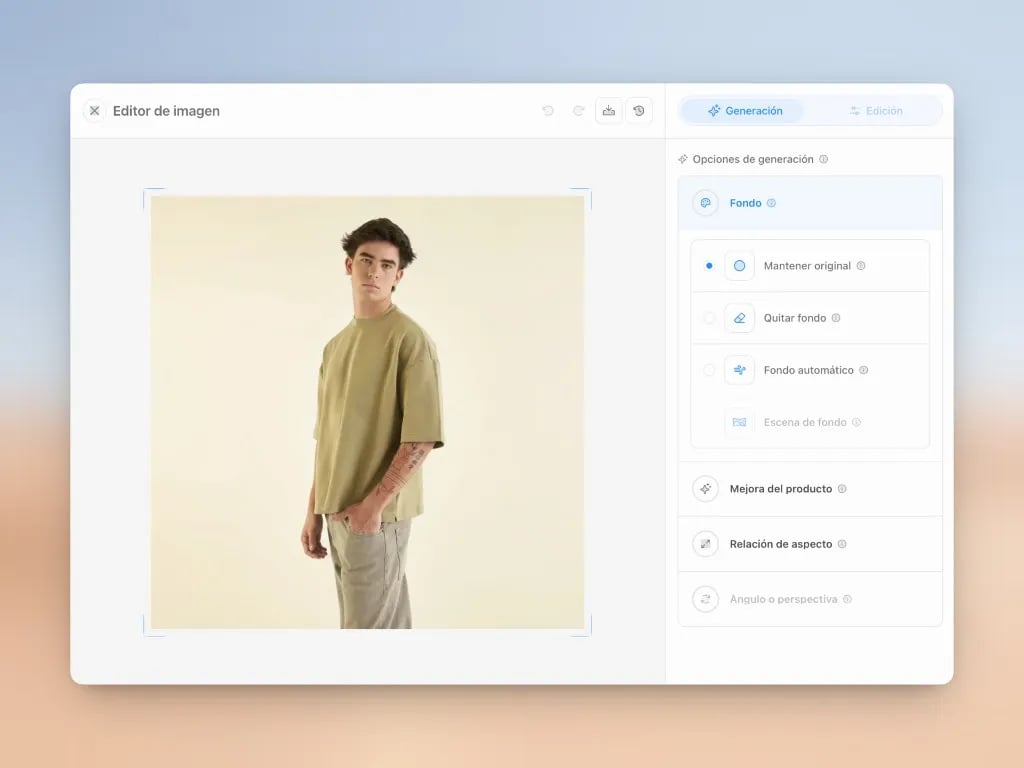1024x768 pixels.
Task: Show info for Relación de aspecto
Action: (842, 544)
